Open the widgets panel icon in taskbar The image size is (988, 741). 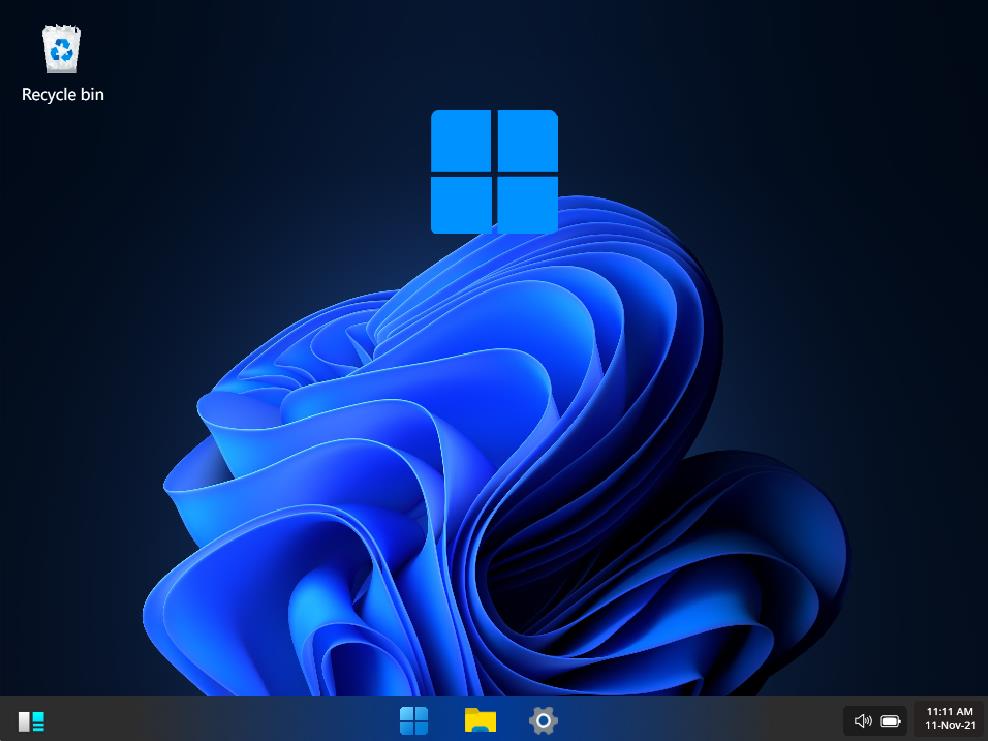coord(32,721)
